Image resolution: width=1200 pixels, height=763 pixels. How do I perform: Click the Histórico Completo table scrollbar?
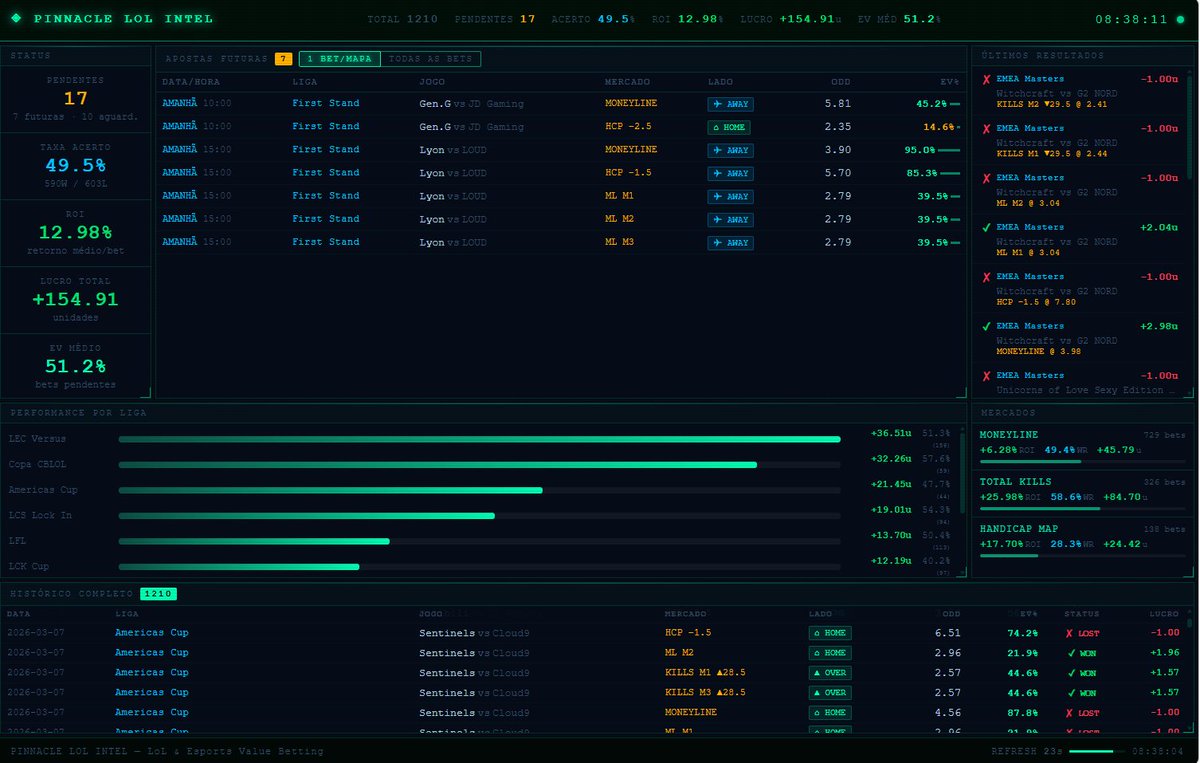1190,622
